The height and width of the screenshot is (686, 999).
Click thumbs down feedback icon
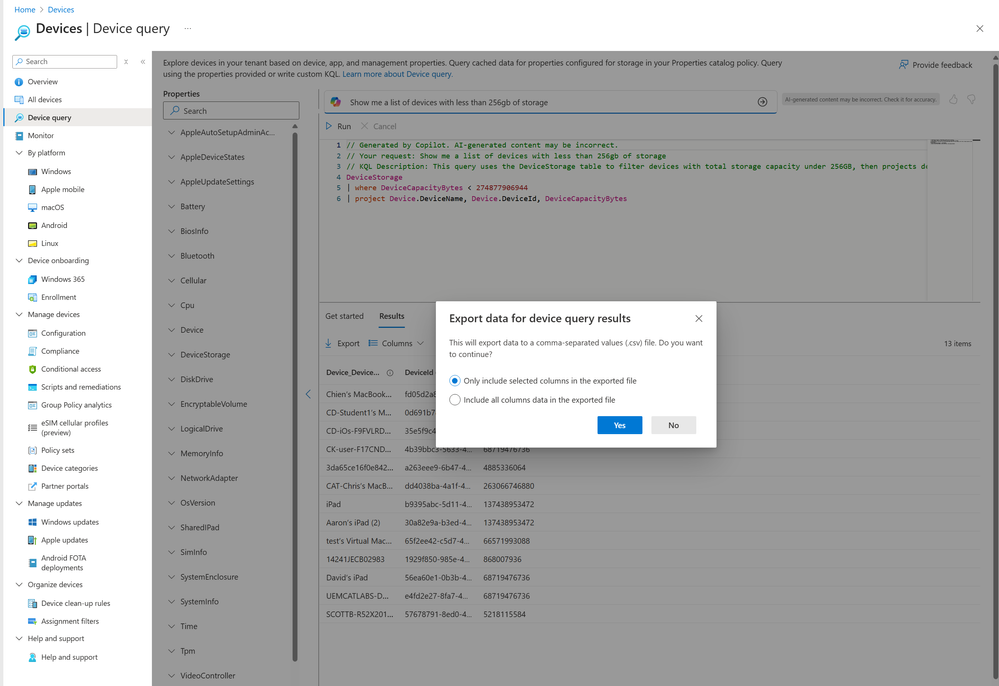click(x=971, y=99)
